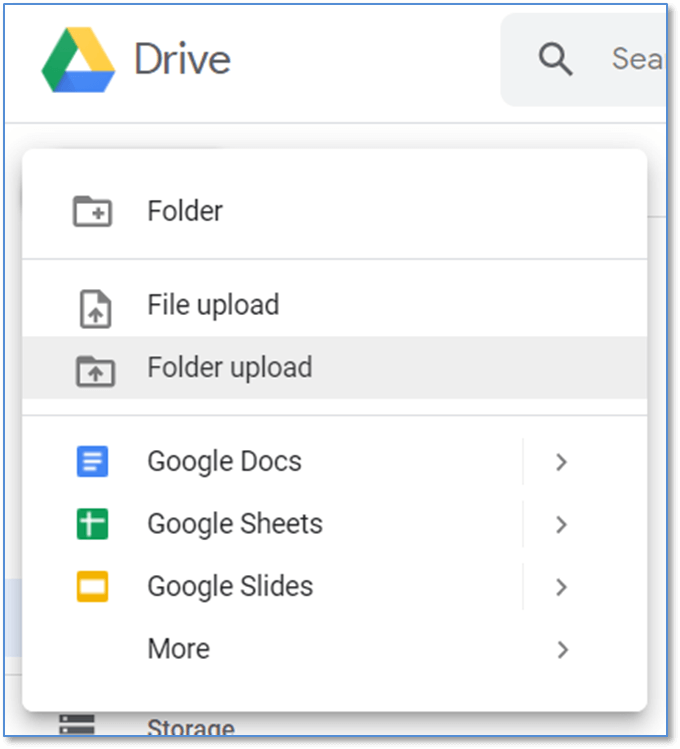This screenshot has height=749, width=680.
Task: Open the More submenu label
Action: [179, 649]
